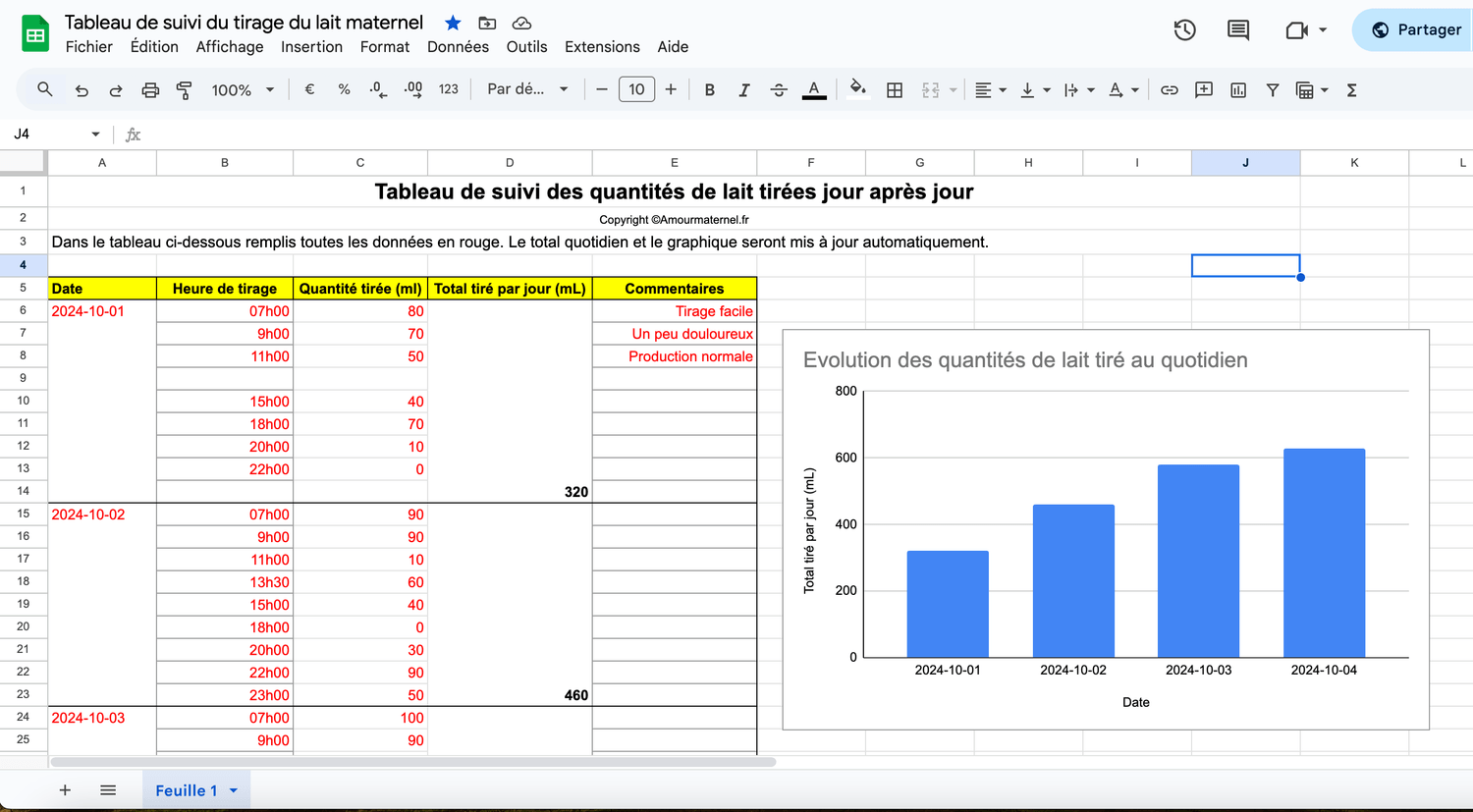1473x812 pixels.
Task: Click the Print icon
Action: point(150,90)
